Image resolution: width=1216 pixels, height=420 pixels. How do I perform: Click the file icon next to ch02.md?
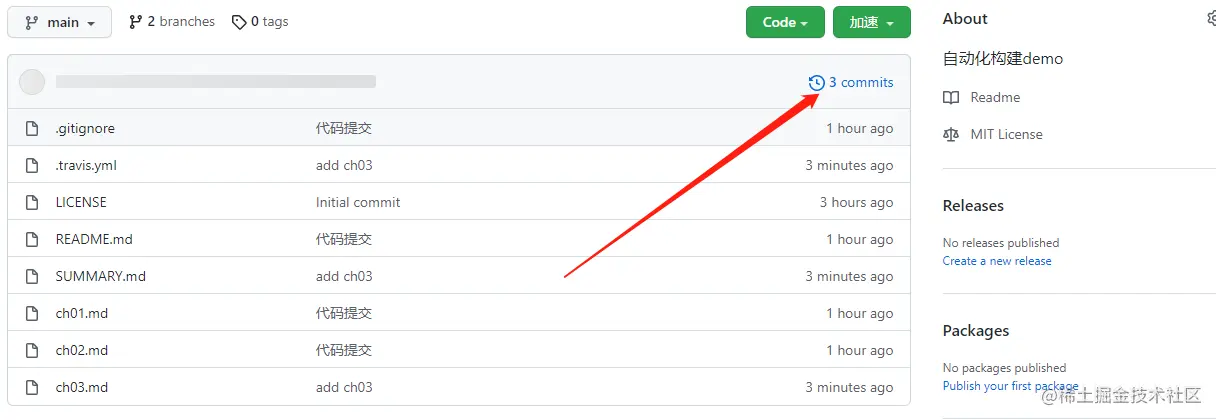[x=32, y=350]
